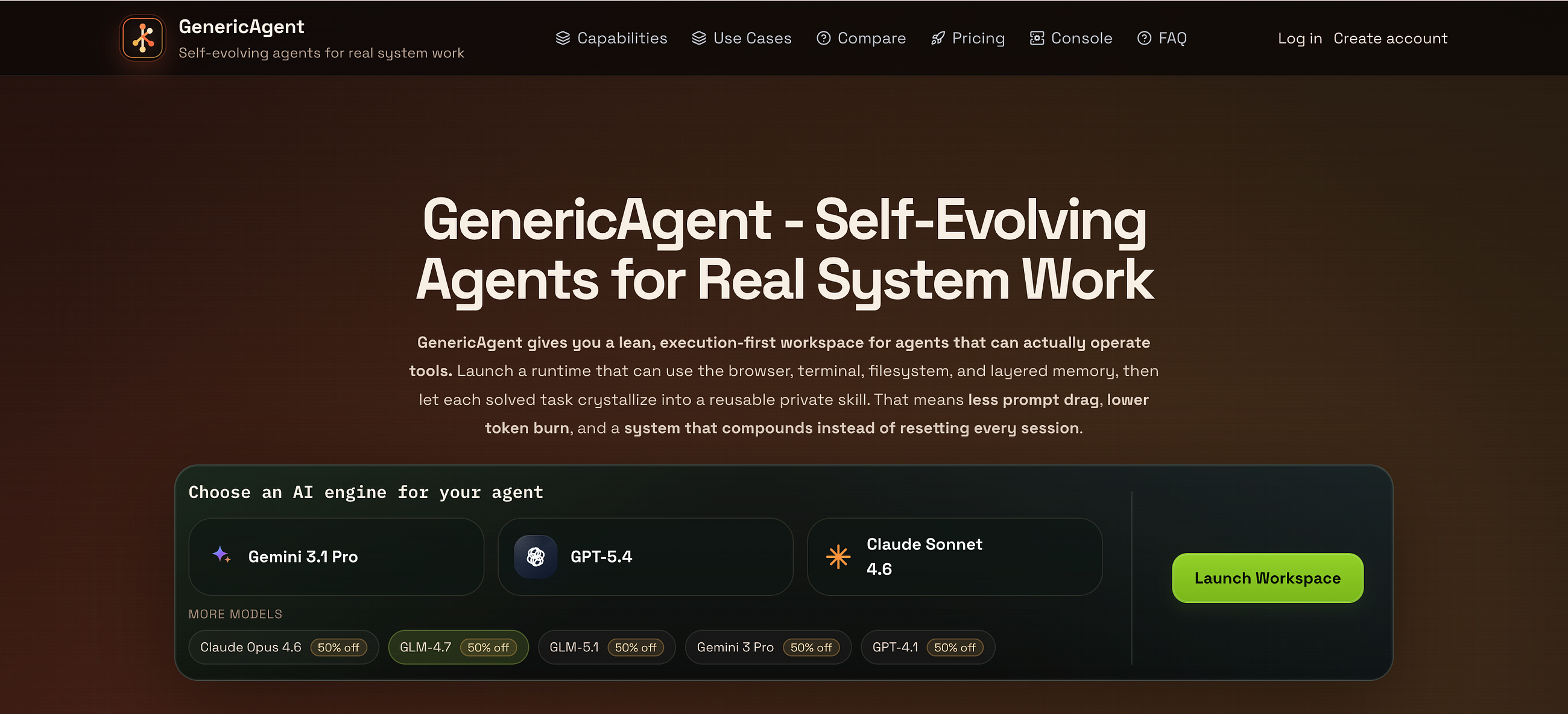Click the GPT-5.4 OpenAI logo icon

tap(536, 557)
